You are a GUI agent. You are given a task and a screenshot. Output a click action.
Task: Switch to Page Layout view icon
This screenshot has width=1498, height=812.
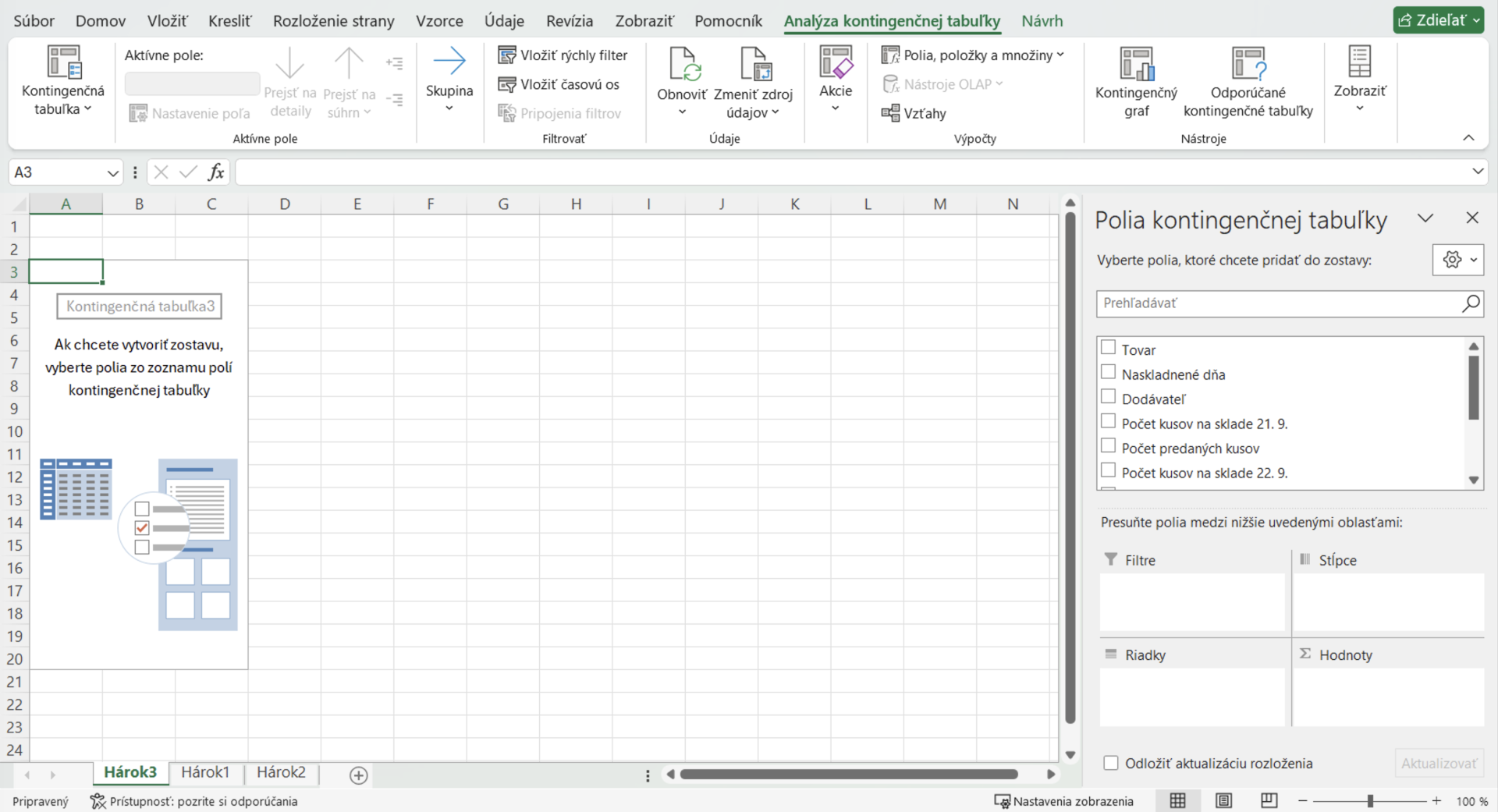[x=1223, y=801]
